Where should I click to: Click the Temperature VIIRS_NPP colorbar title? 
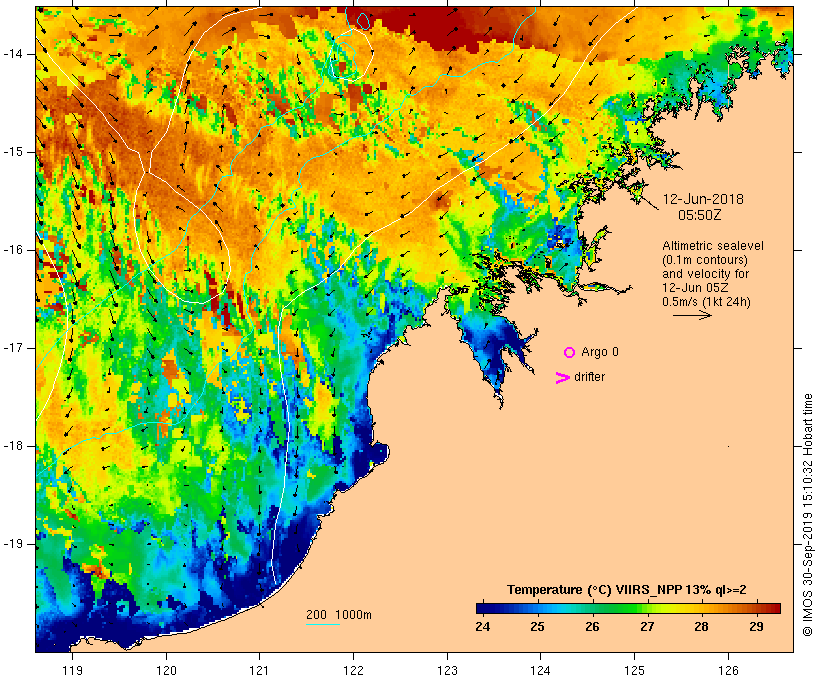pyautogui.click(x=627, y=590)
